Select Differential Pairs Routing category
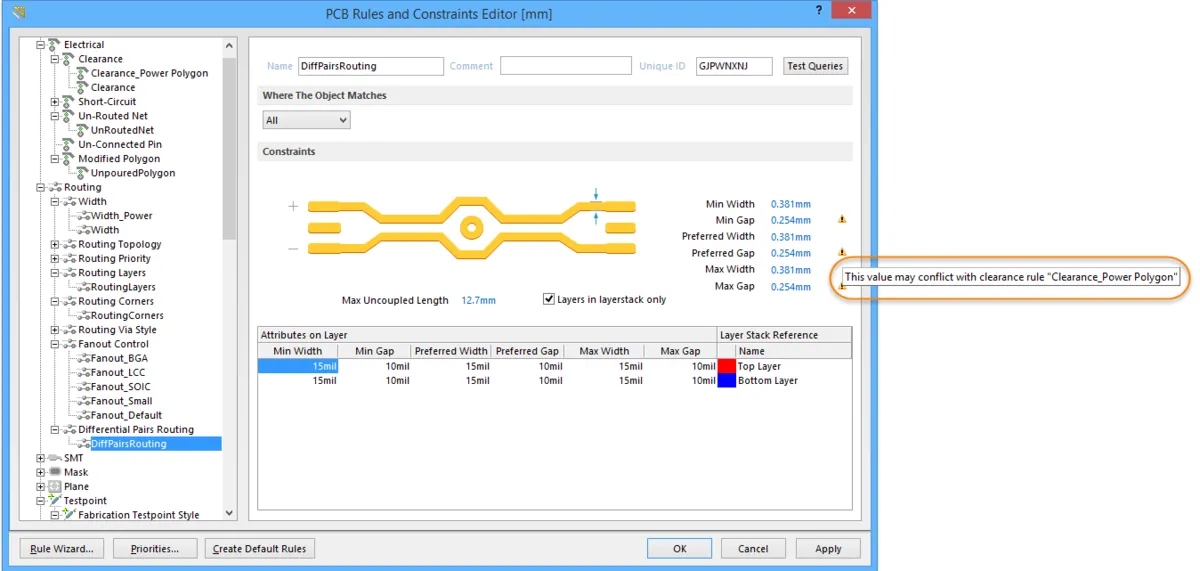 click(136, 429)
